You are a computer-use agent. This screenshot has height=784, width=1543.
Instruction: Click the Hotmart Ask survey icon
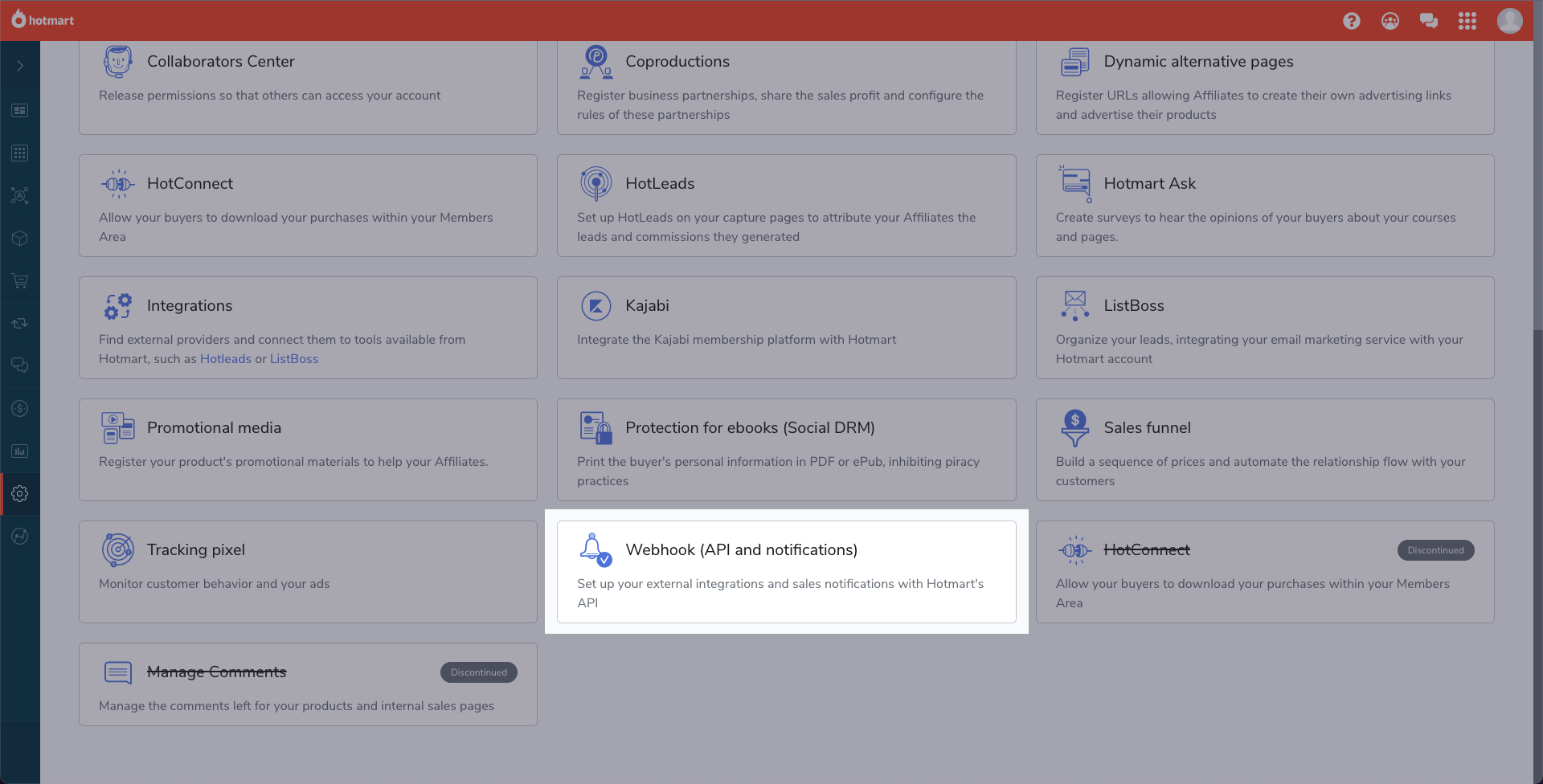point(1075,184)
